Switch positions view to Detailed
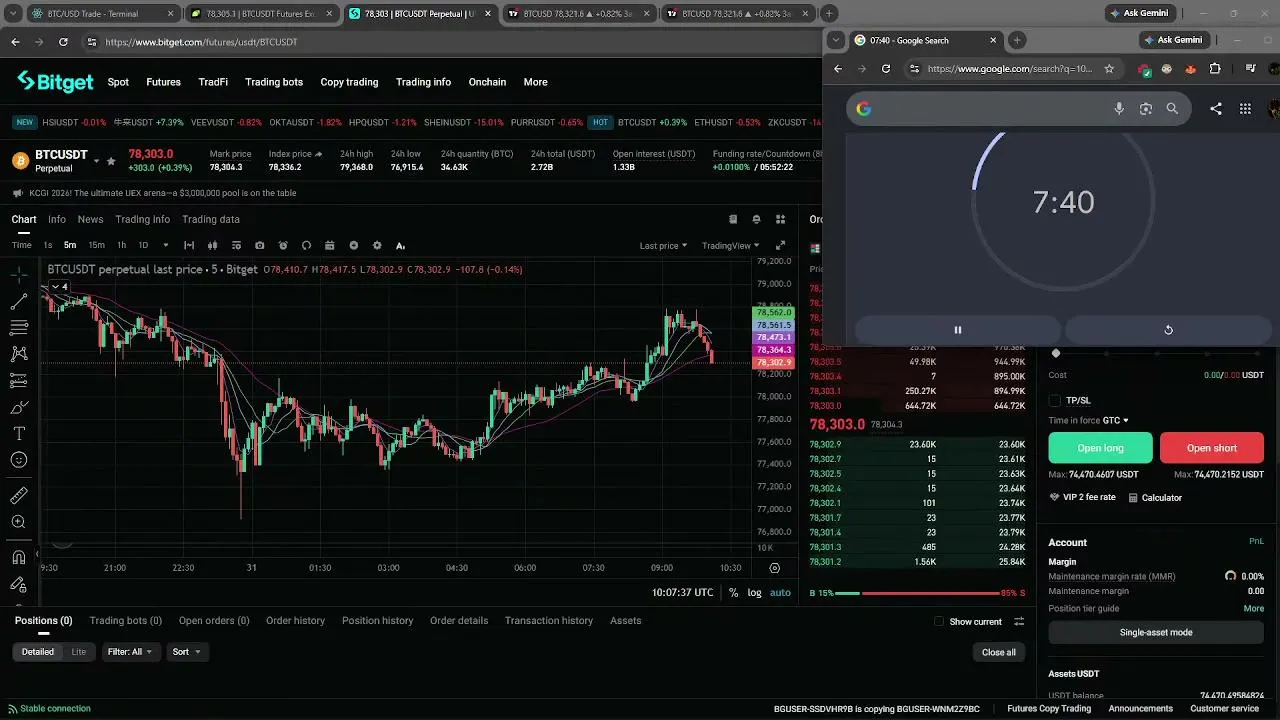1280x720 pixels. (38, 652)
